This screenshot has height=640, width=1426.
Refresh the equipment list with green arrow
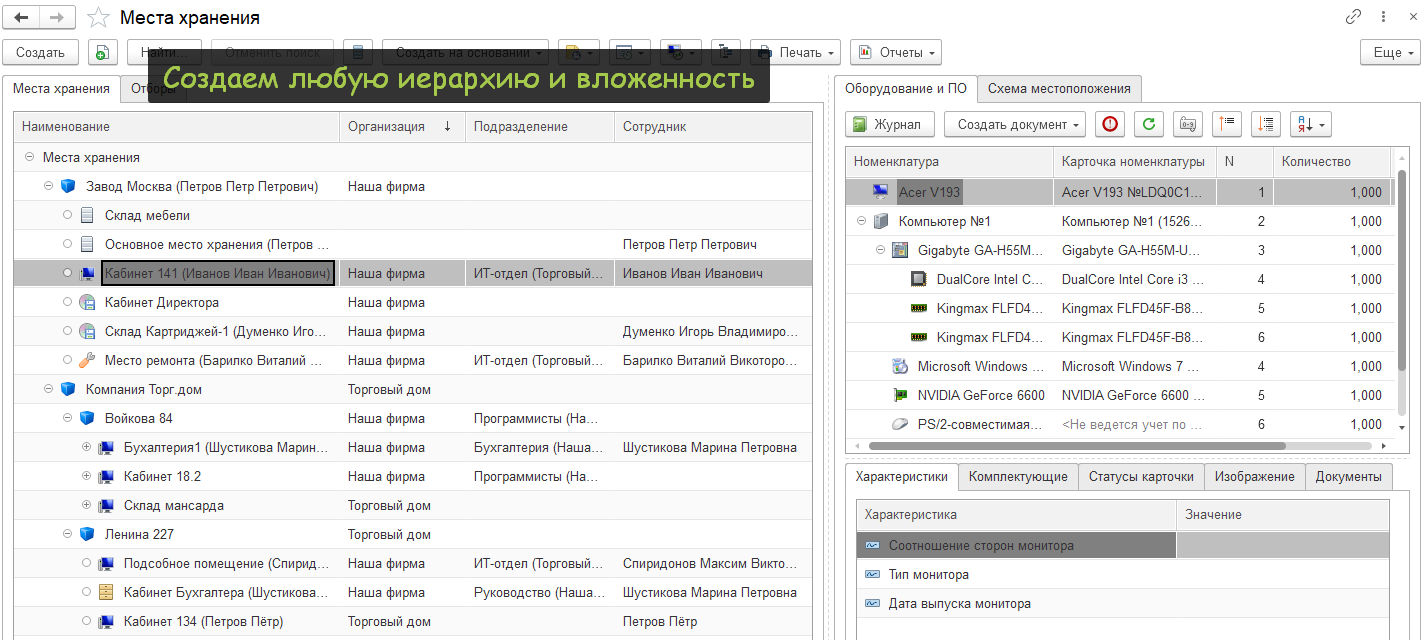[1149, 124]
